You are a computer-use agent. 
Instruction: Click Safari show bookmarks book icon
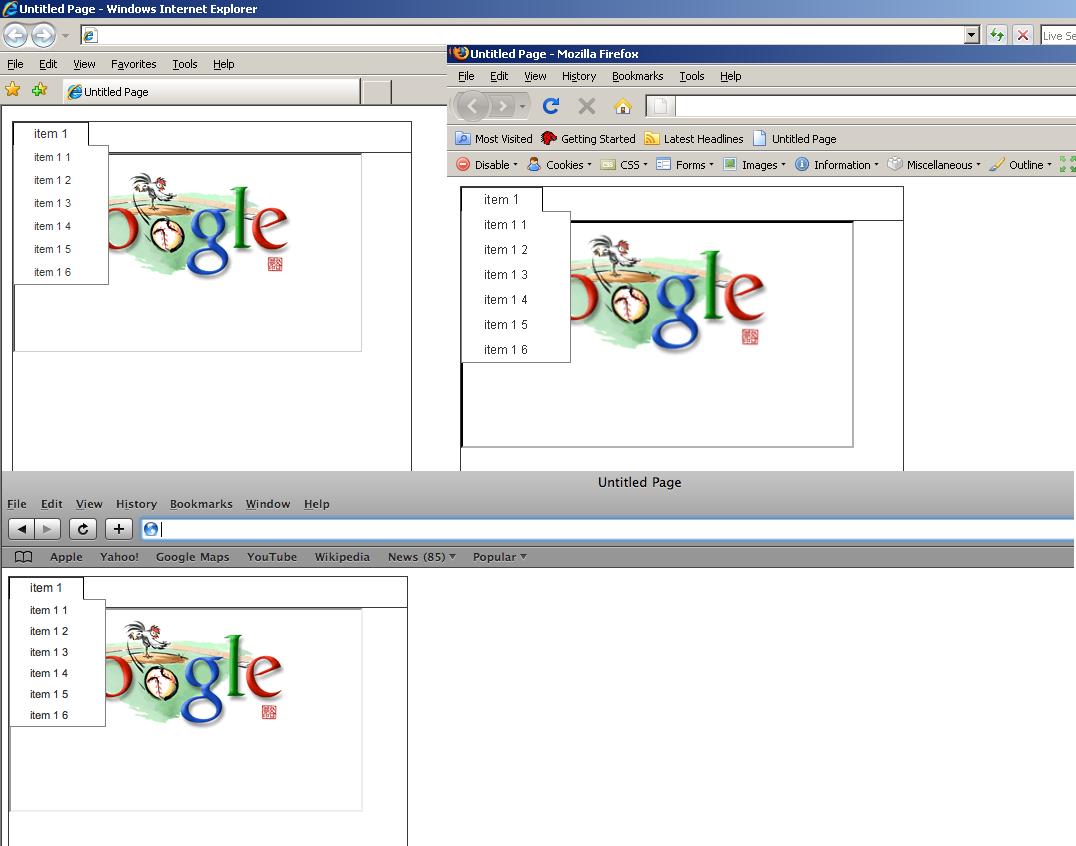point(23,557)
